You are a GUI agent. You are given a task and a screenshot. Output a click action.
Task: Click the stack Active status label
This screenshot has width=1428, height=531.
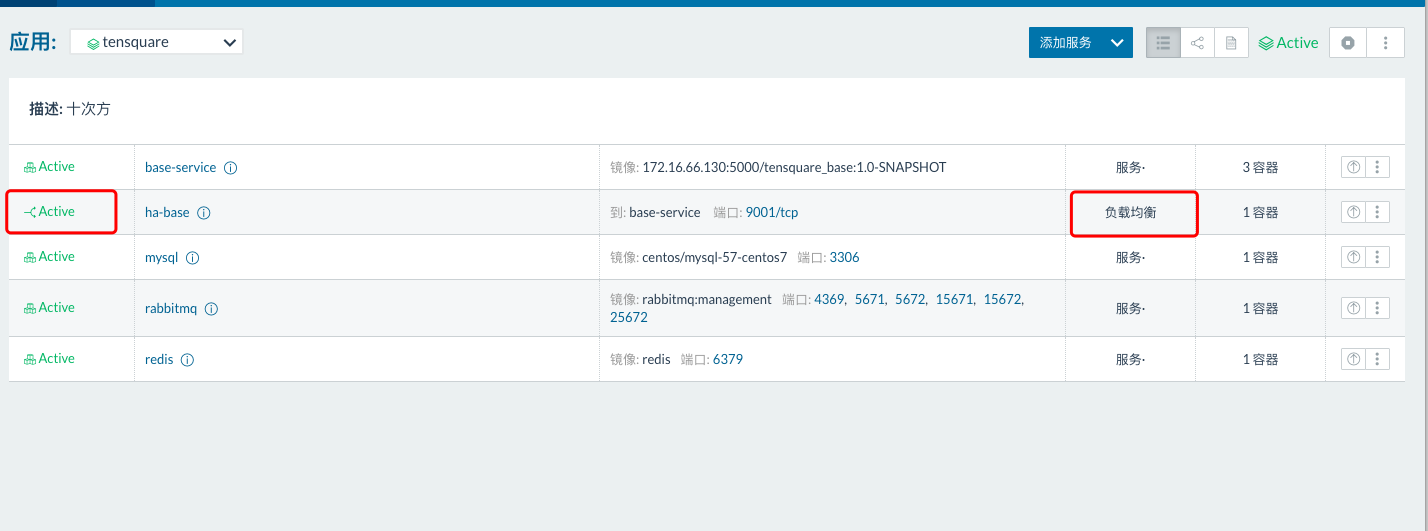tap(1289, 43)
